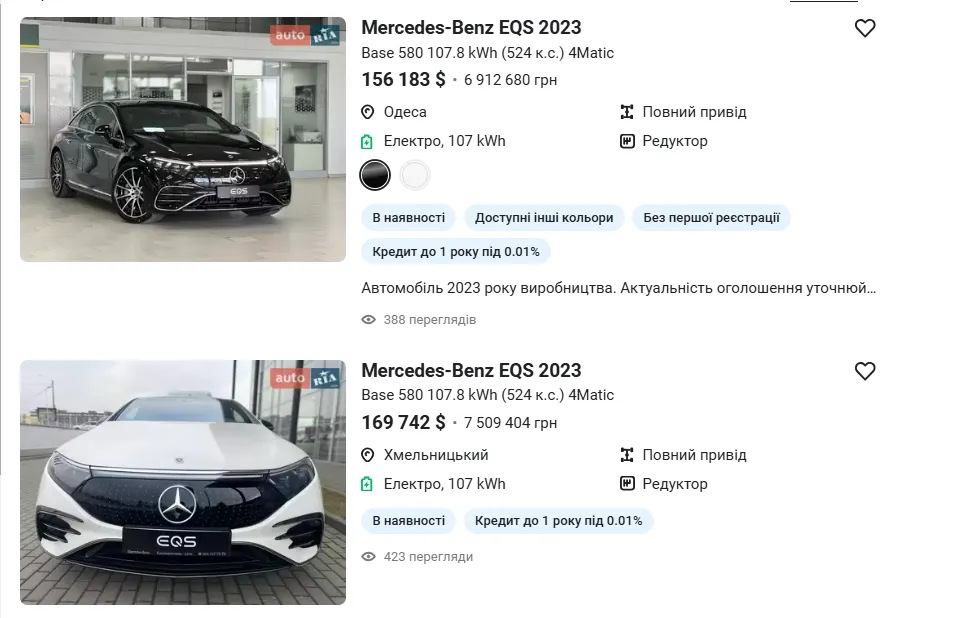
Task: Select the black color swatch on the first listing
Action: click(x=375, y=175)
